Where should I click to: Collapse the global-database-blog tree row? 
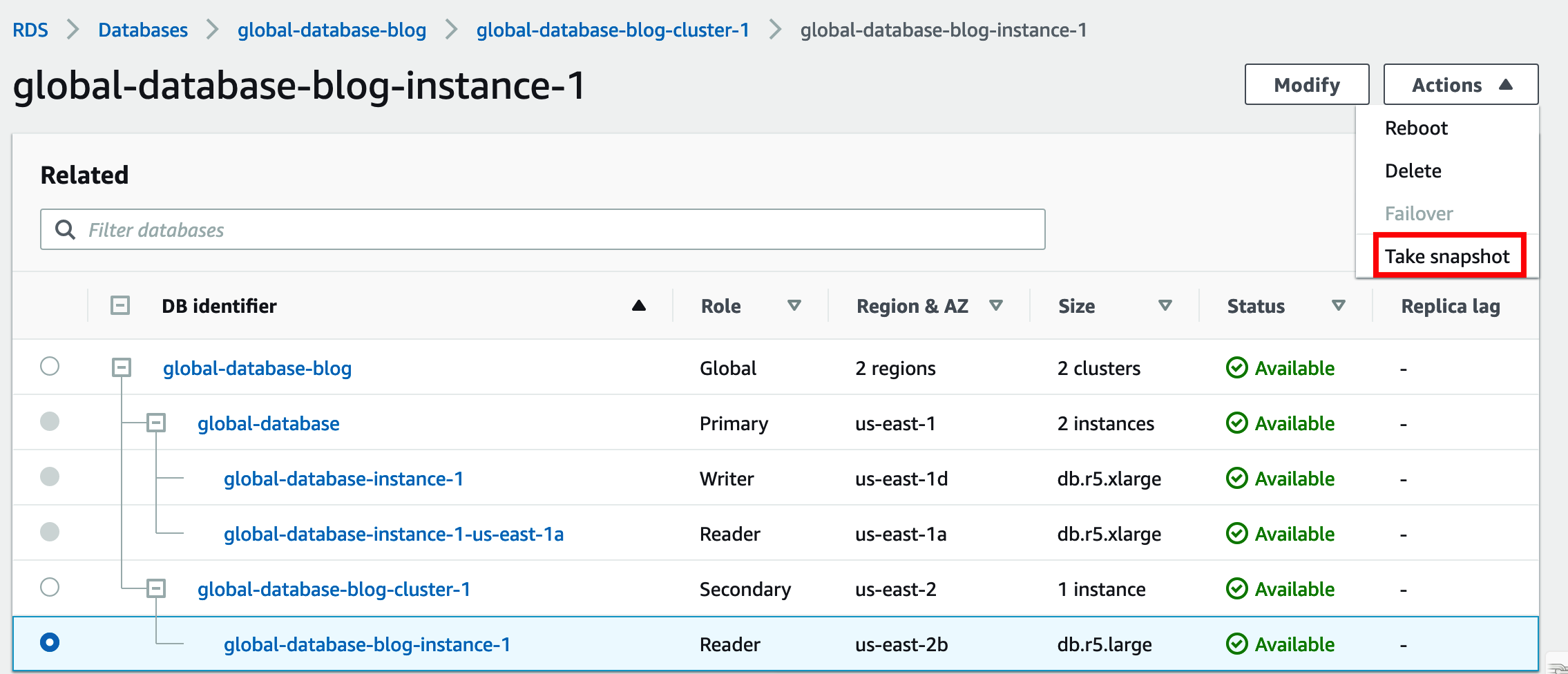click(x=122, y=367)
